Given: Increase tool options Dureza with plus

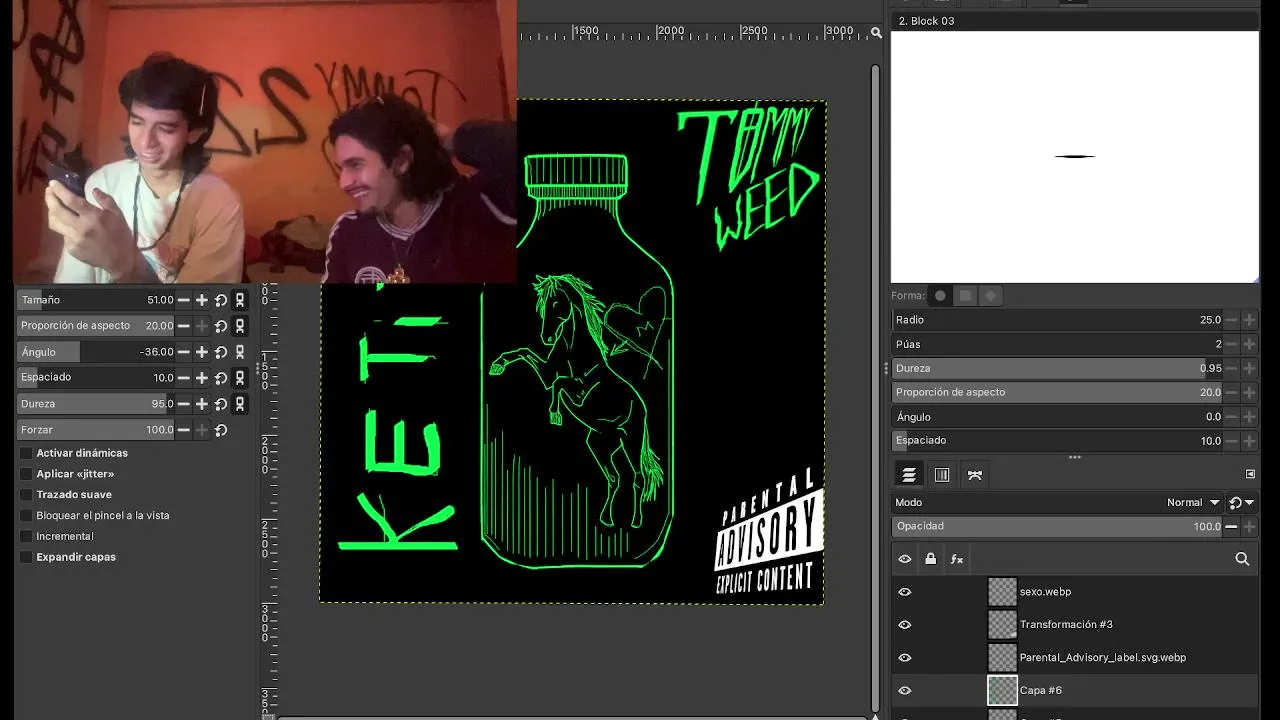Looking at the screenshot, I should (x=202, y=404).
